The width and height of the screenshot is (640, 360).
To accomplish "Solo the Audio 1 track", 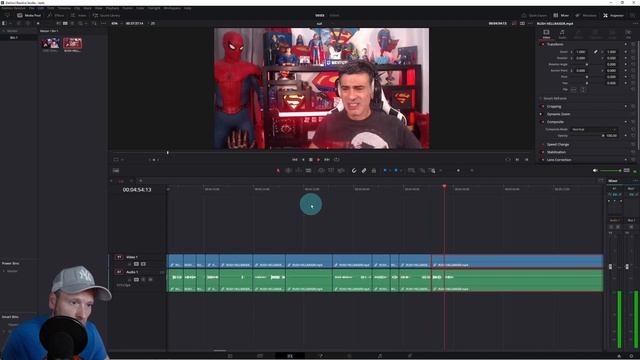I will tap(143, 279).
